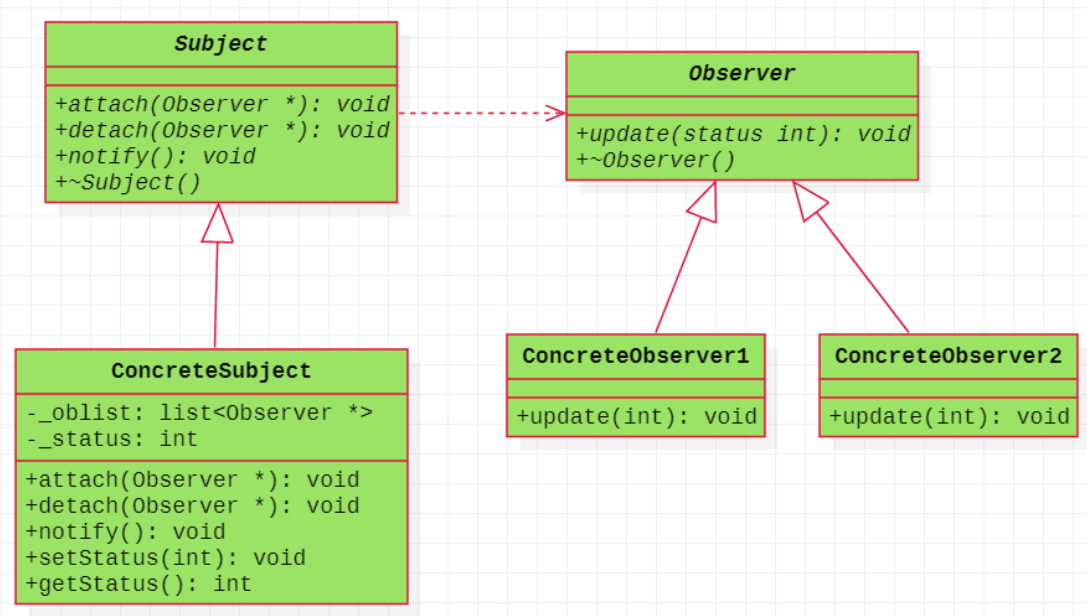The width and height of the screenshot is (1087, 616).
Task: Click the empty attributes compartment of Subject
Action: tap(221, 76)
